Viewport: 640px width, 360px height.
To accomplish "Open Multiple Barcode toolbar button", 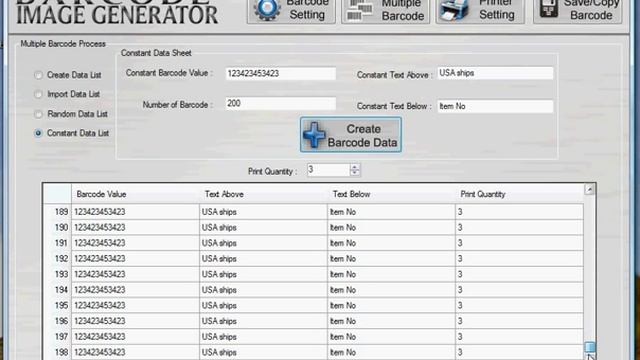I will pos(385,11).
